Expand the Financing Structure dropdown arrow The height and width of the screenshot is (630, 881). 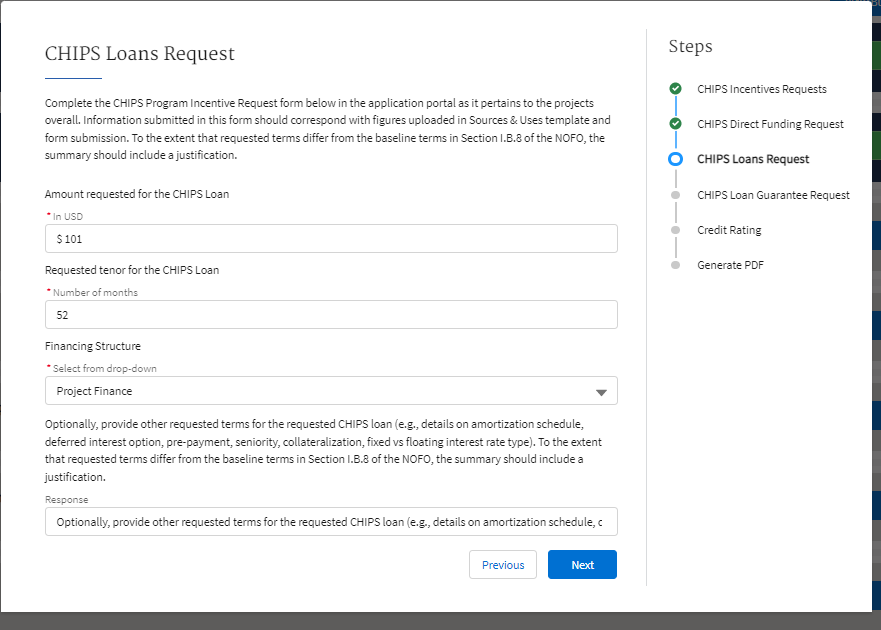click(601, 392)
